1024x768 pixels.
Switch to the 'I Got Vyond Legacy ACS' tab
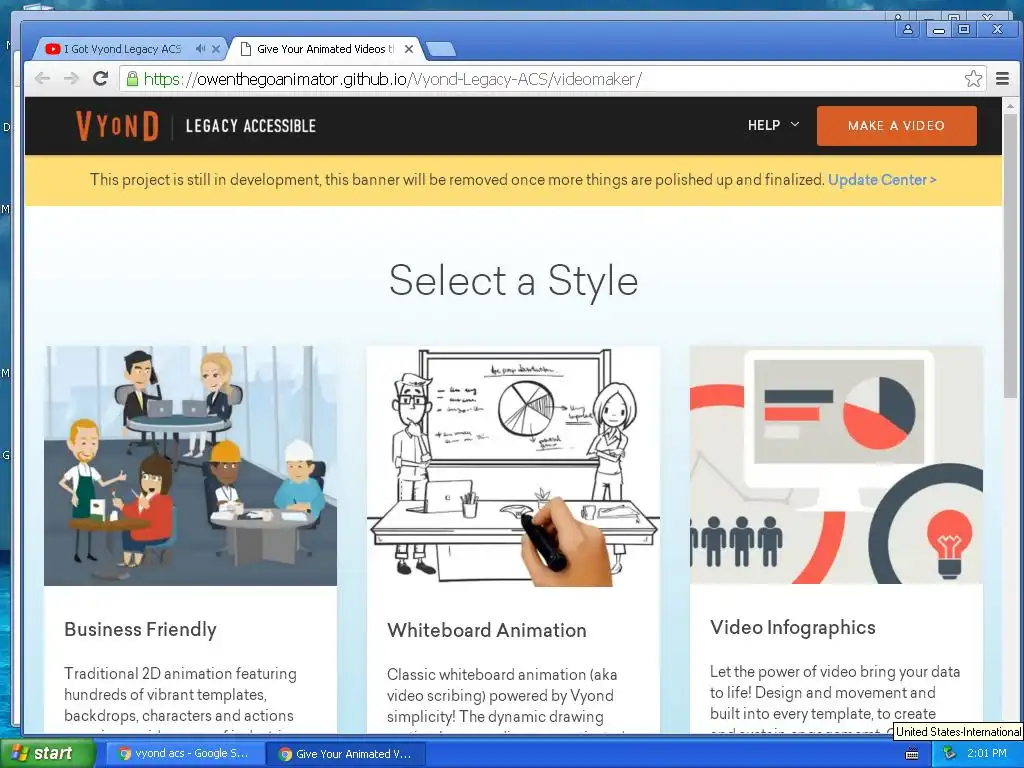[x=122, y=49]
